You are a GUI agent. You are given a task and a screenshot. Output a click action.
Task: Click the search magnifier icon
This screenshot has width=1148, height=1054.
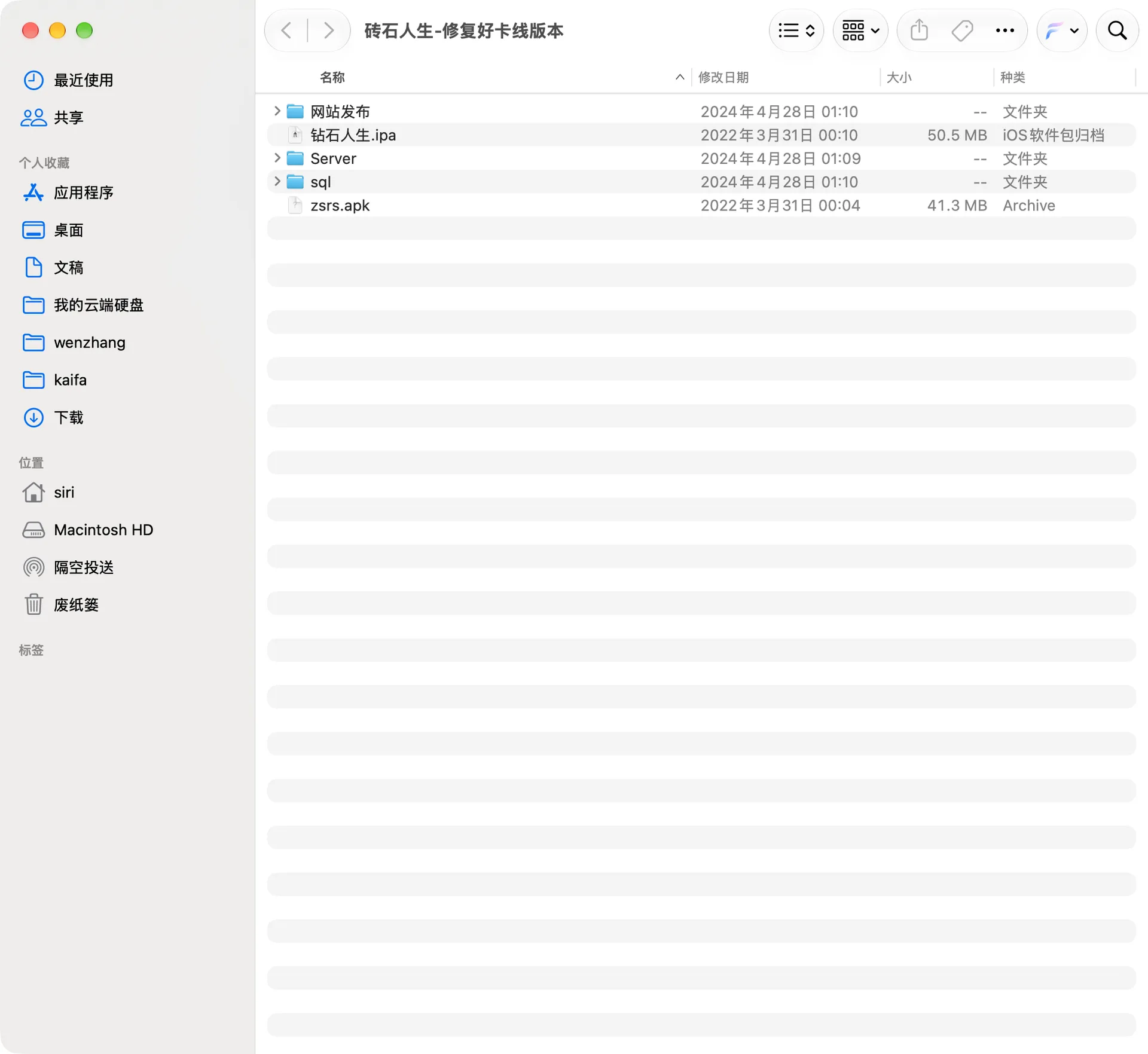[1117, 30]
